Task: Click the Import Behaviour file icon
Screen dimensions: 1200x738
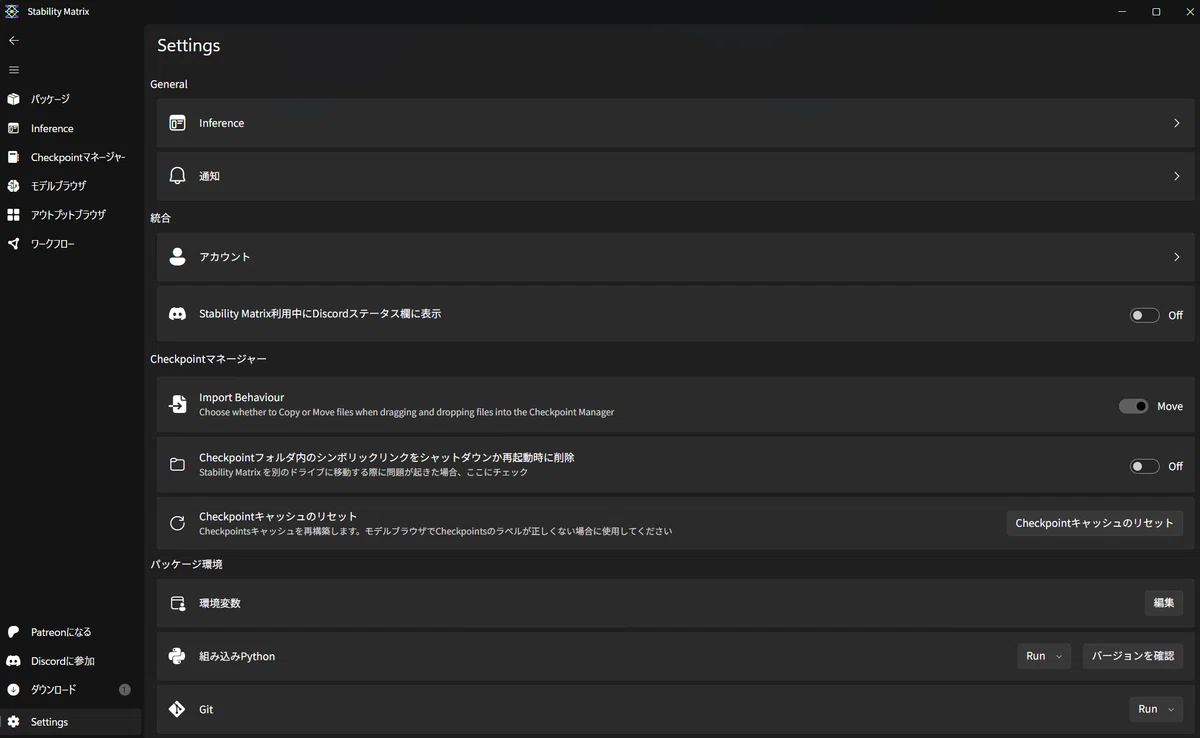Action: pyautogui.click(x=177, y=404)
